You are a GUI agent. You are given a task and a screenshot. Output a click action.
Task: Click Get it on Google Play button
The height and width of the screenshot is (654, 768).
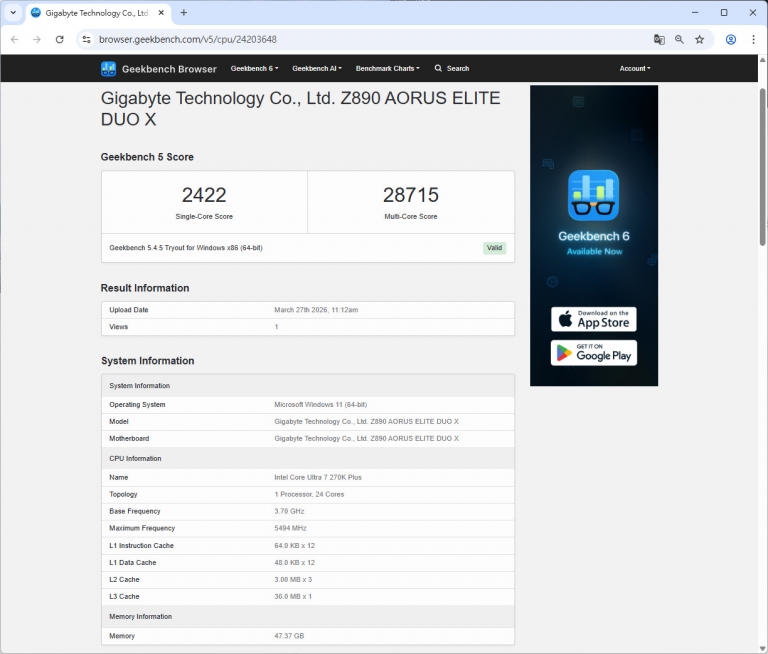click(593, 353)
